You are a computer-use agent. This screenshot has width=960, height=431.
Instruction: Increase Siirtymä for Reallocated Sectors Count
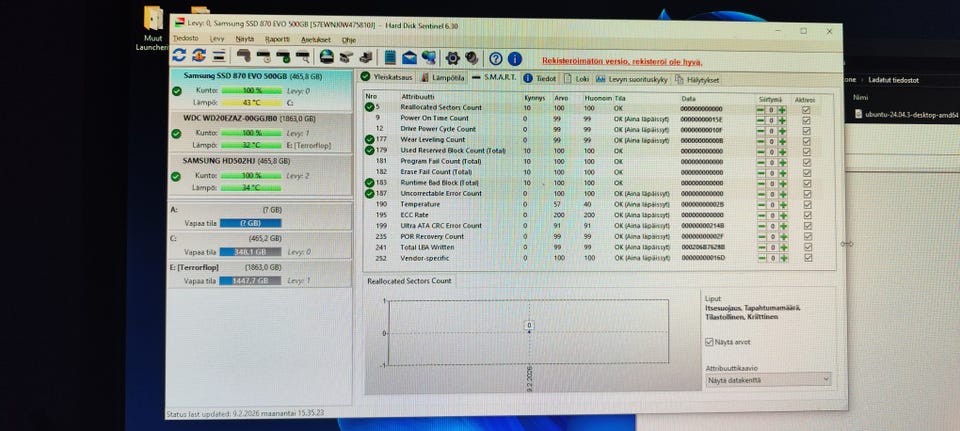[x=782, y=110]
